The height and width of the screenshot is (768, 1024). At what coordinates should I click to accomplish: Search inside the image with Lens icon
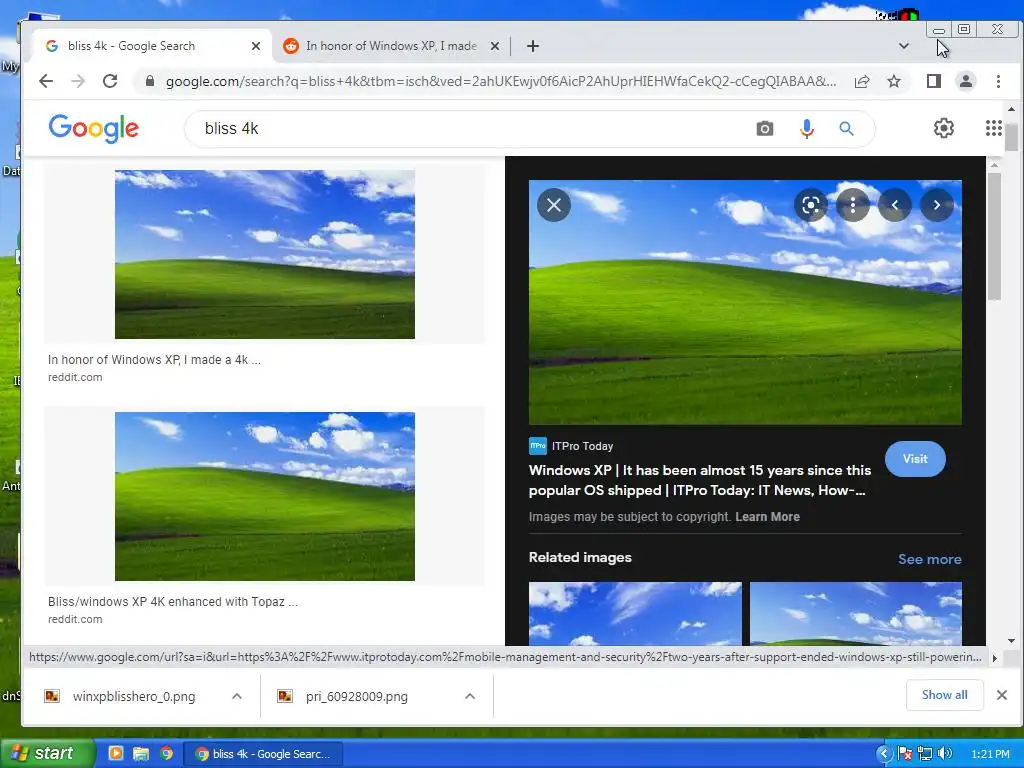[x=810, y=205]
